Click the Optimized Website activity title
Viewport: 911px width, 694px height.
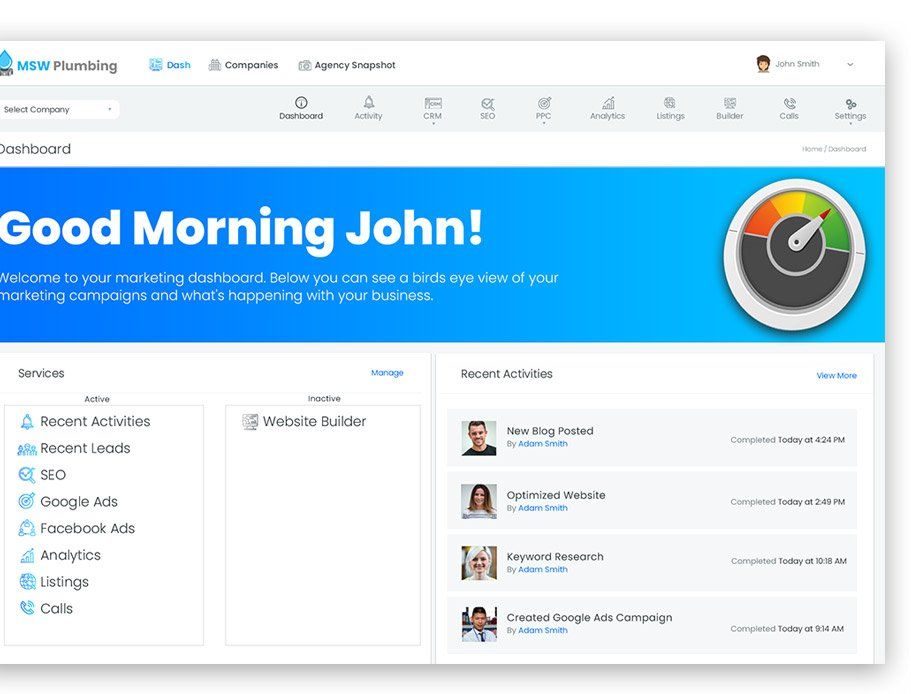(556, 495)
